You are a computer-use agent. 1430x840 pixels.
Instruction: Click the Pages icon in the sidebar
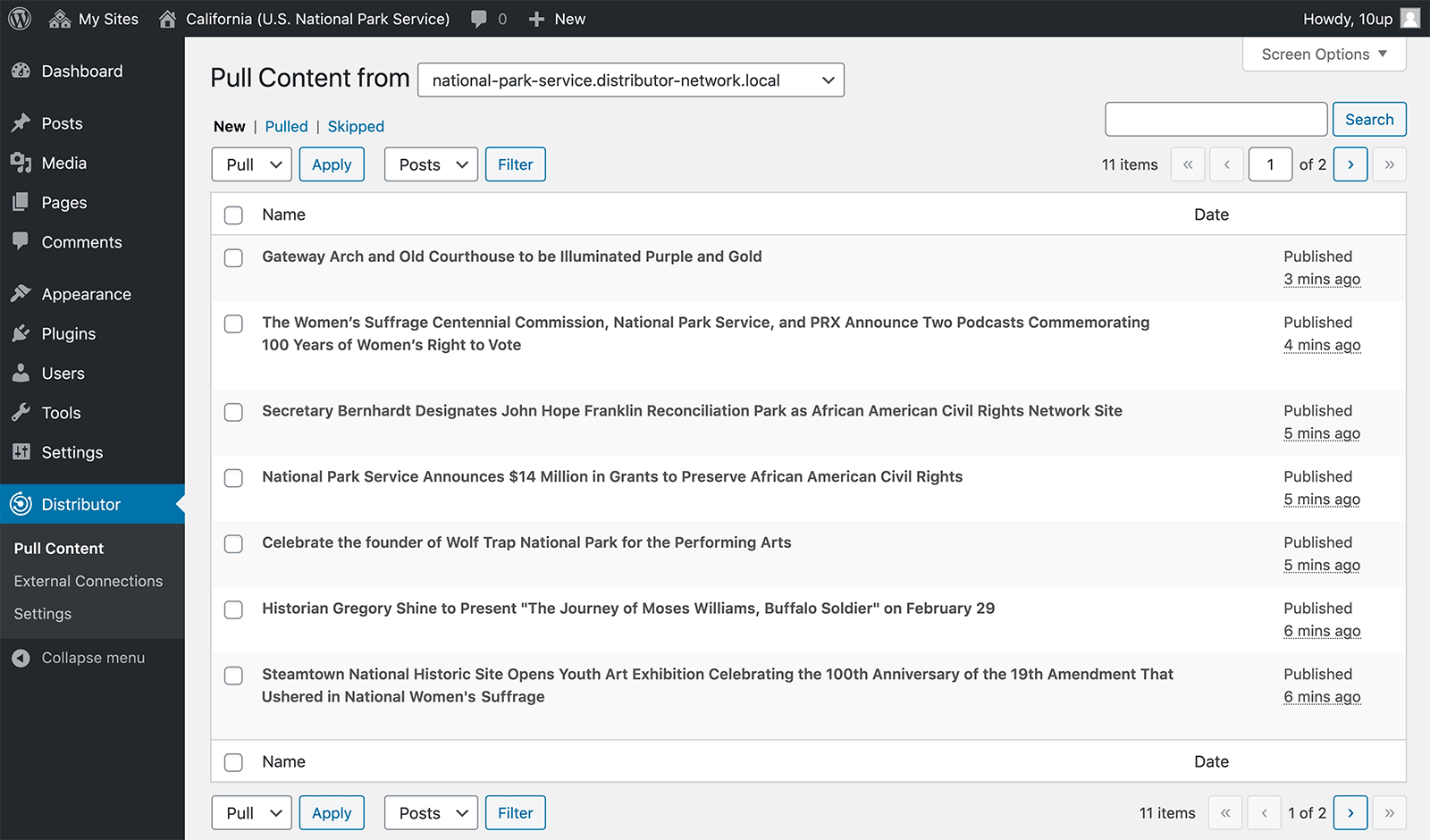pos(21,202)
